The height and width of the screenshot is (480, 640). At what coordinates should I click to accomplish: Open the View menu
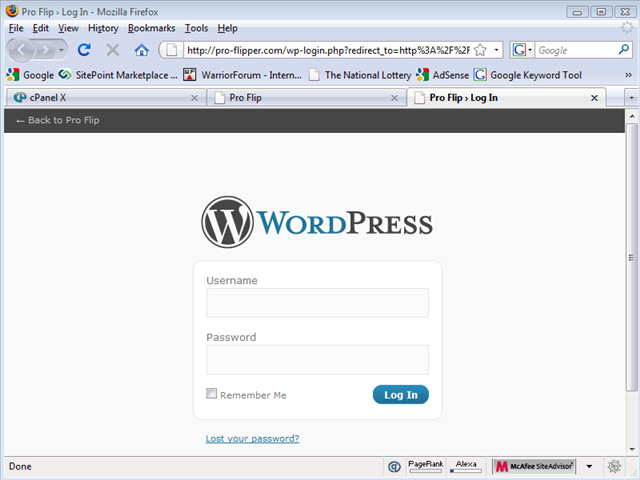[x=68, y=28]
